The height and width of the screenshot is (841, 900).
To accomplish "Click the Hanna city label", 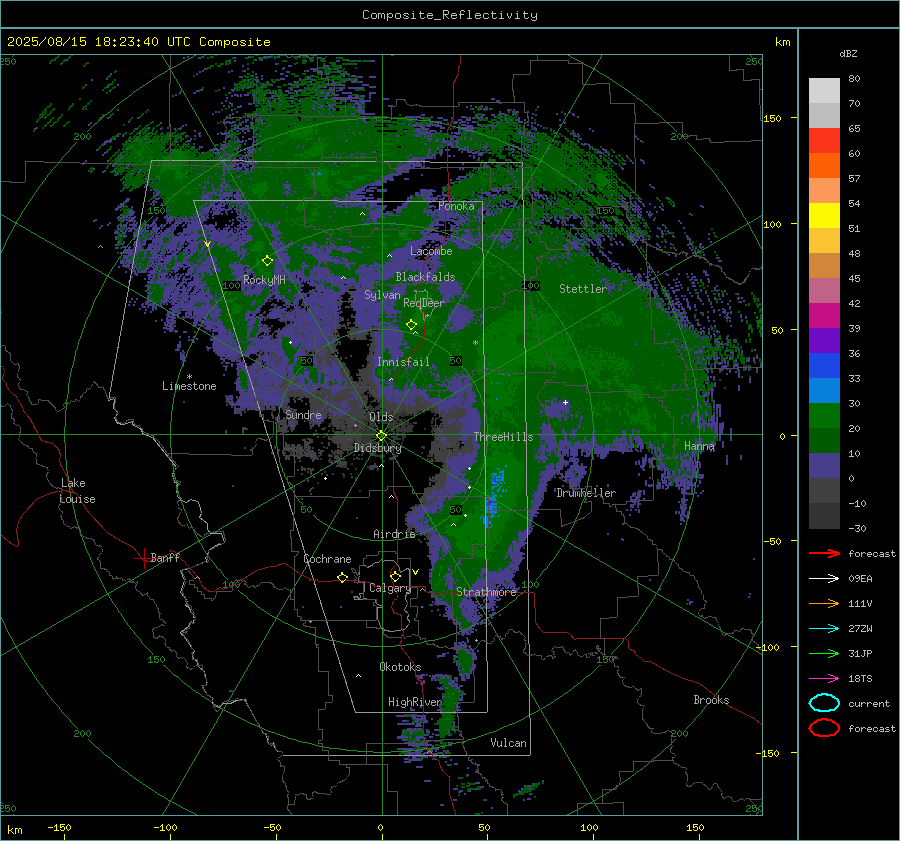I will [x=699, y=445].
